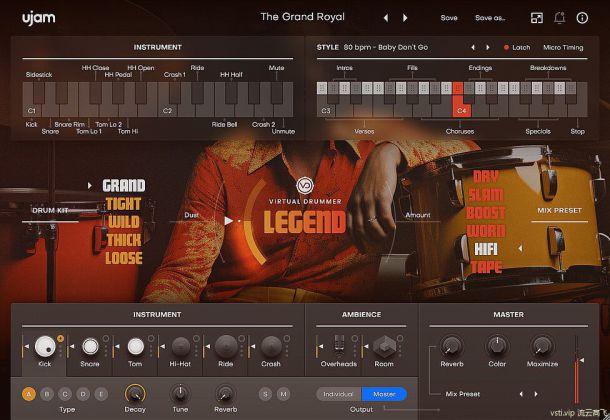Open the info icon
The image size is (610, 420).
[582, 18]
